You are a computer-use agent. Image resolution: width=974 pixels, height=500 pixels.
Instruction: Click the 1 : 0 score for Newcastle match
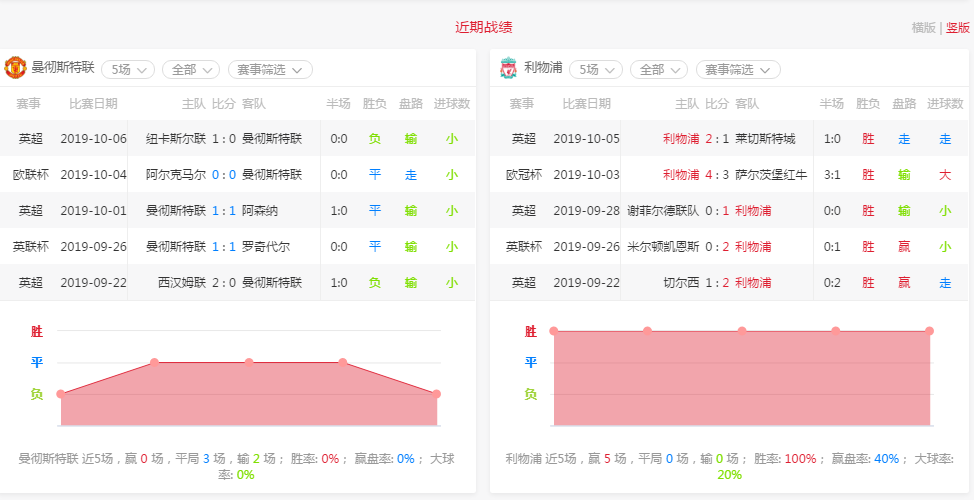pyautogui.click(x=224, y=139)
